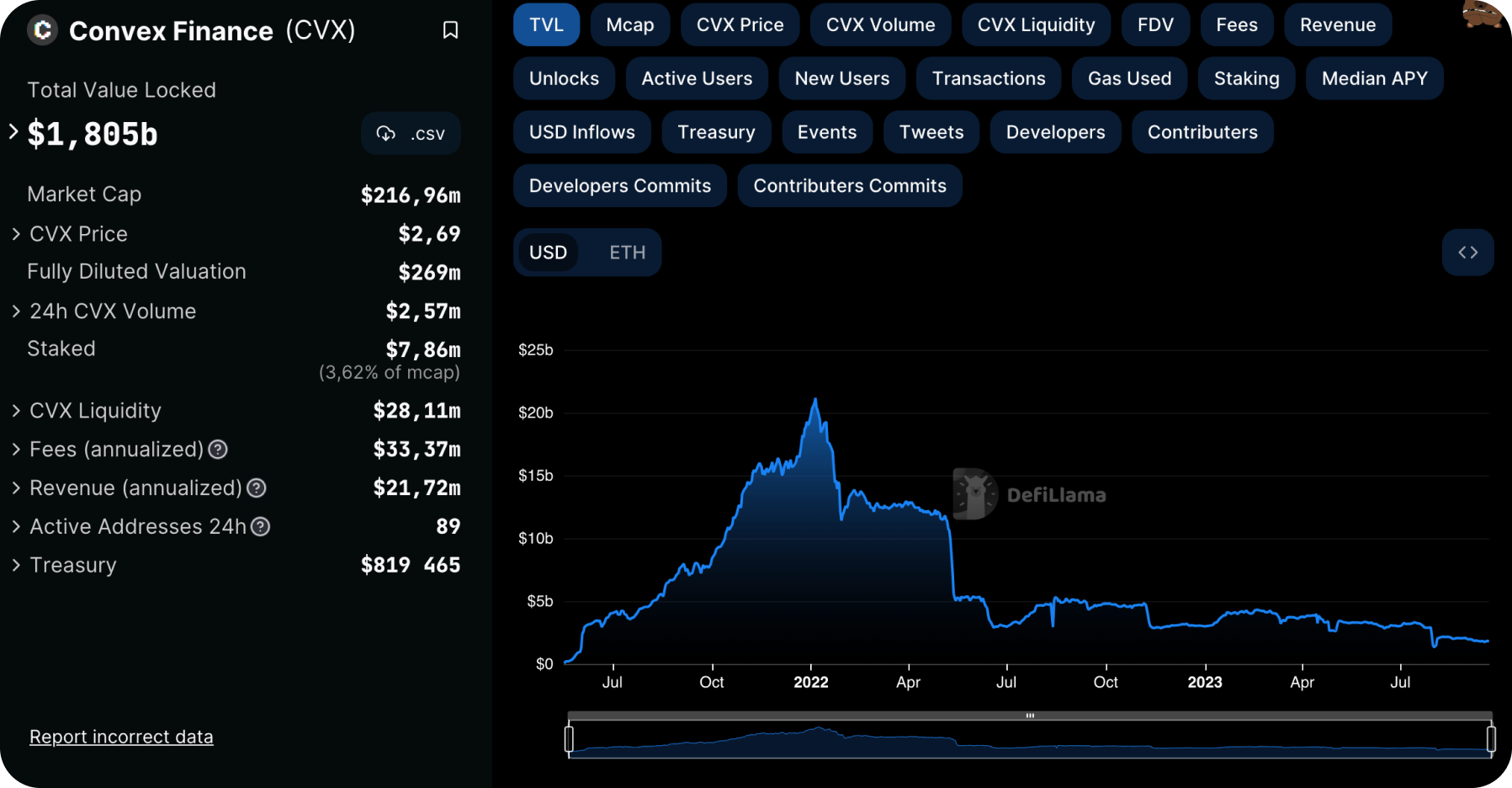The height and width of the screenshot is (788, 1512).
Task: Toggle the FDV chart metric
Action: [1155, 25]
